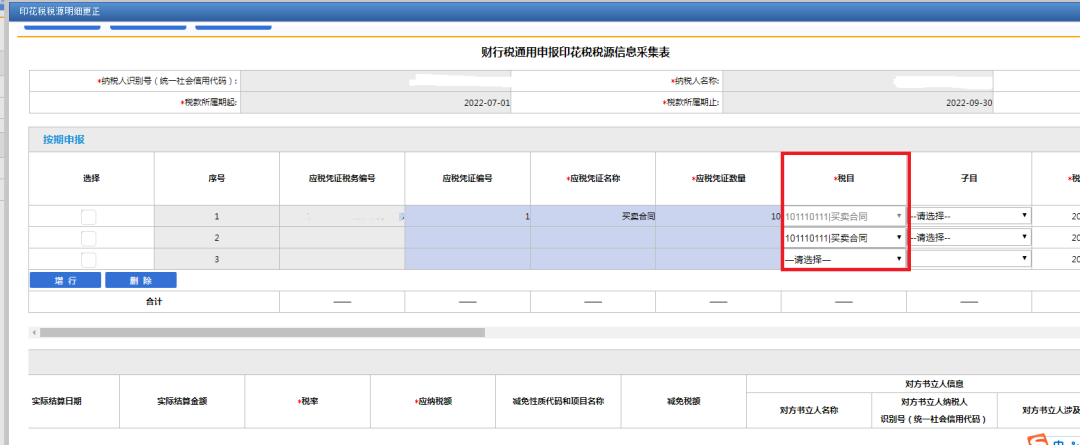Screen dimensions: 1080x445
Task: Tick the selection checkbox for row 1
Action: (89, 216)
